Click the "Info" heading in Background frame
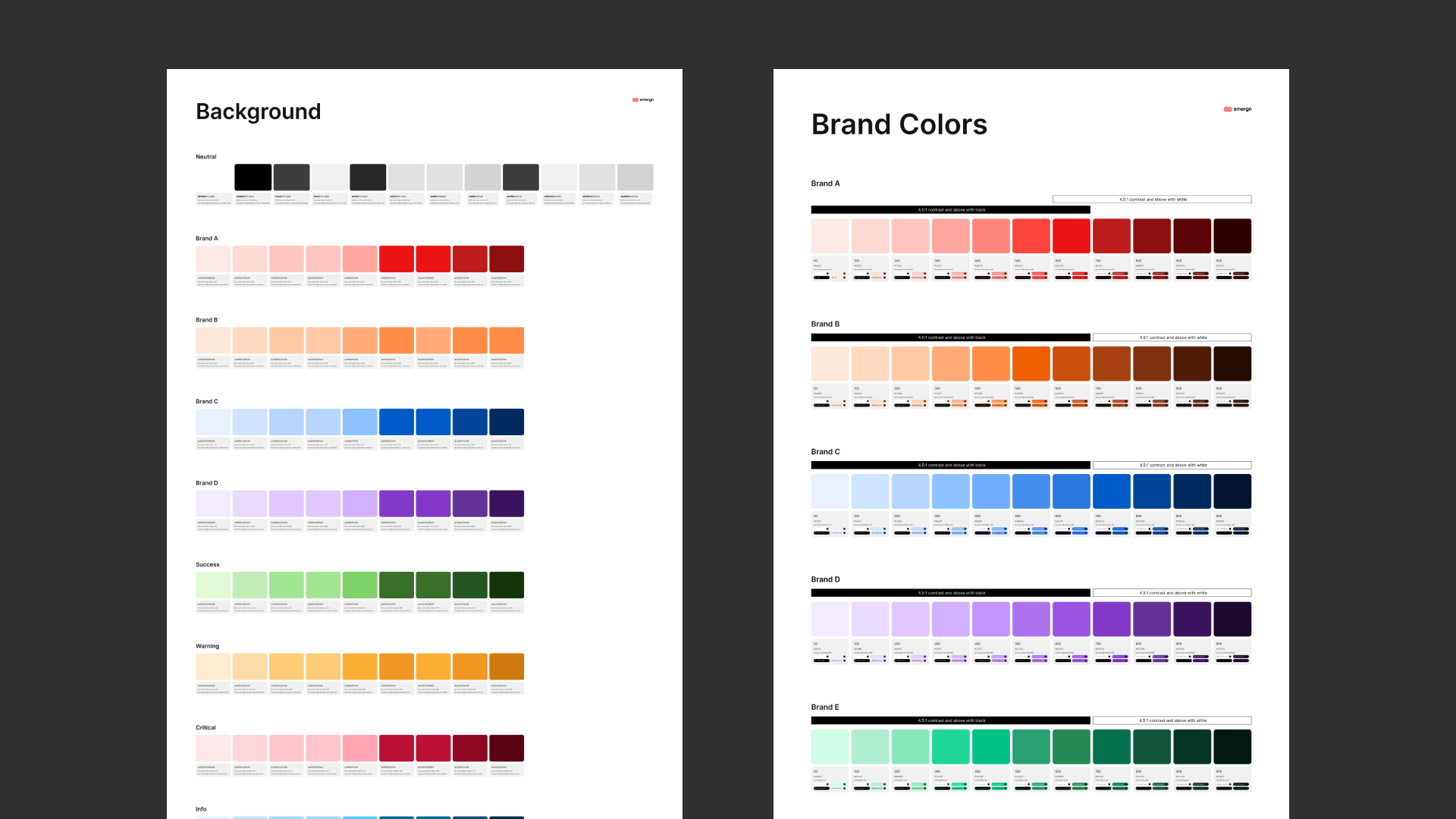The width and height of the screenshot is (1456, 819). pyautogui.click(x=201, y=809)
